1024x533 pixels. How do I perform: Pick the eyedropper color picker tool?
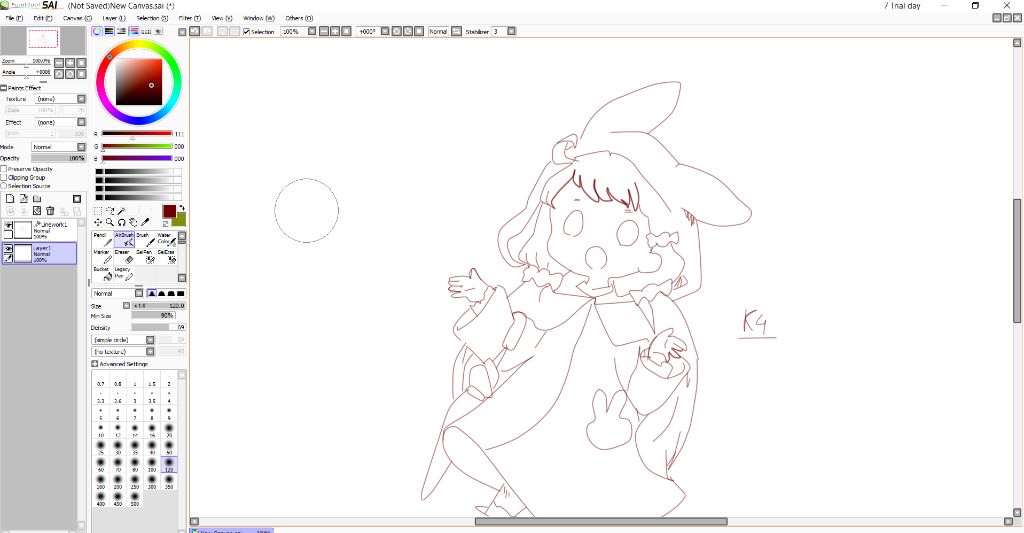(145, 223)
